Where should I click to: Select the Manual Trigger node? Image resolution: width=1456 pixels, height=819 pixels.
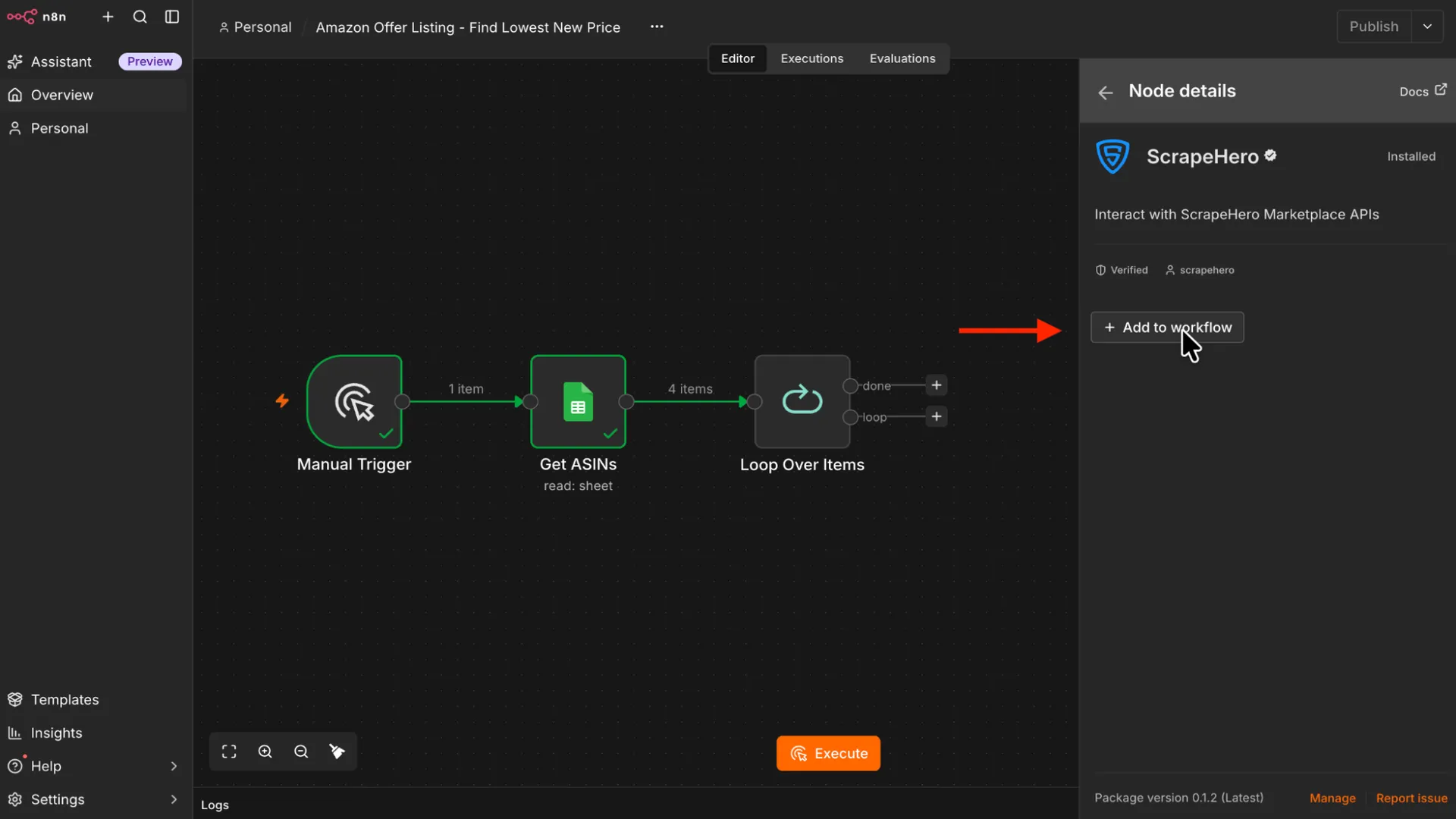point(354,402)
